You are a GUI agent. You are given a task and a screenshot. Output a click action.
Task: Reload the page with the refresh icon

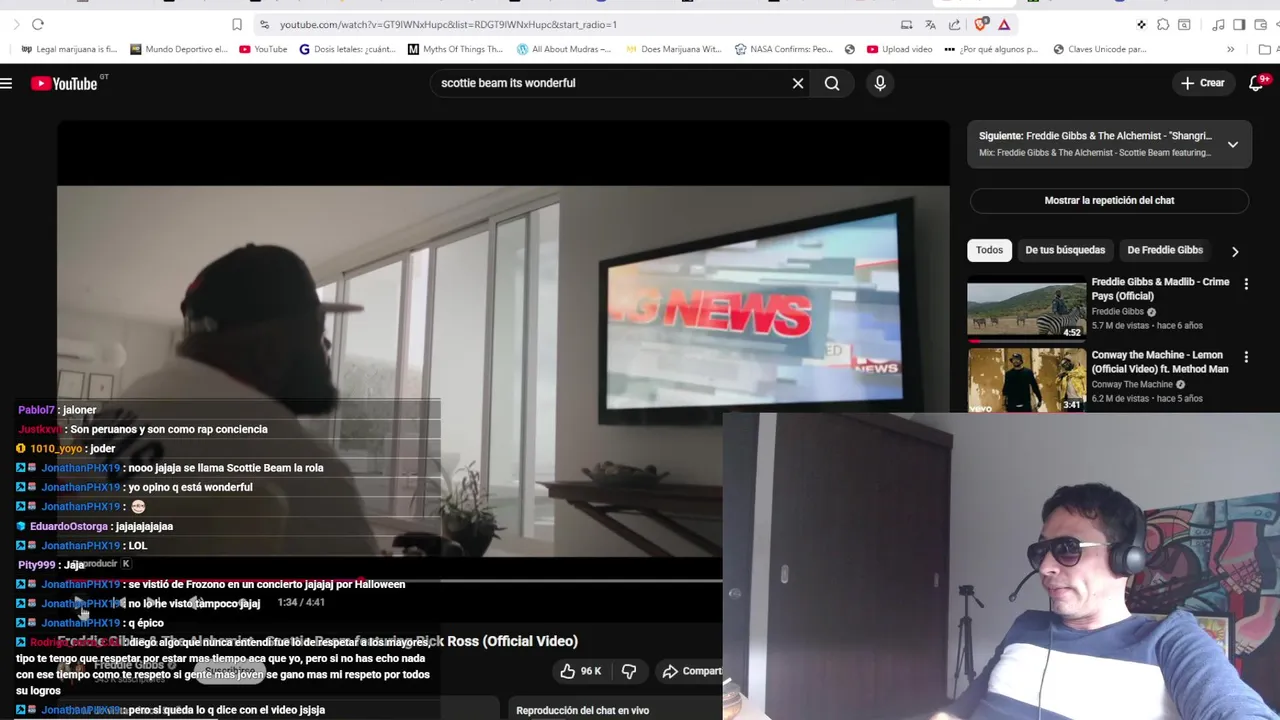(x=38, y=24)
